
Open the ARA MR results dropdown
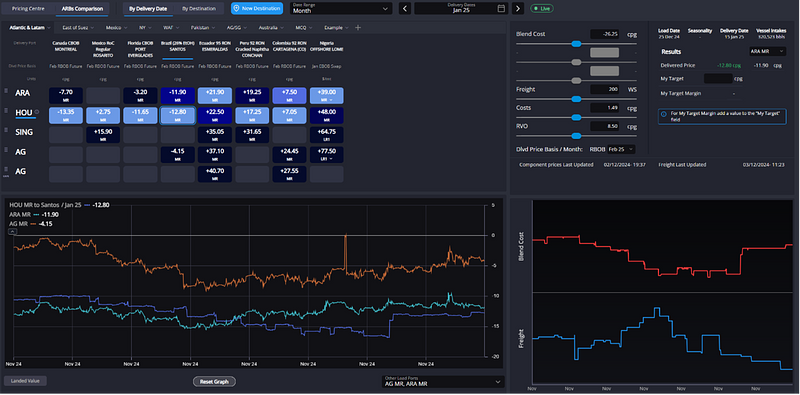click(767, 52)
